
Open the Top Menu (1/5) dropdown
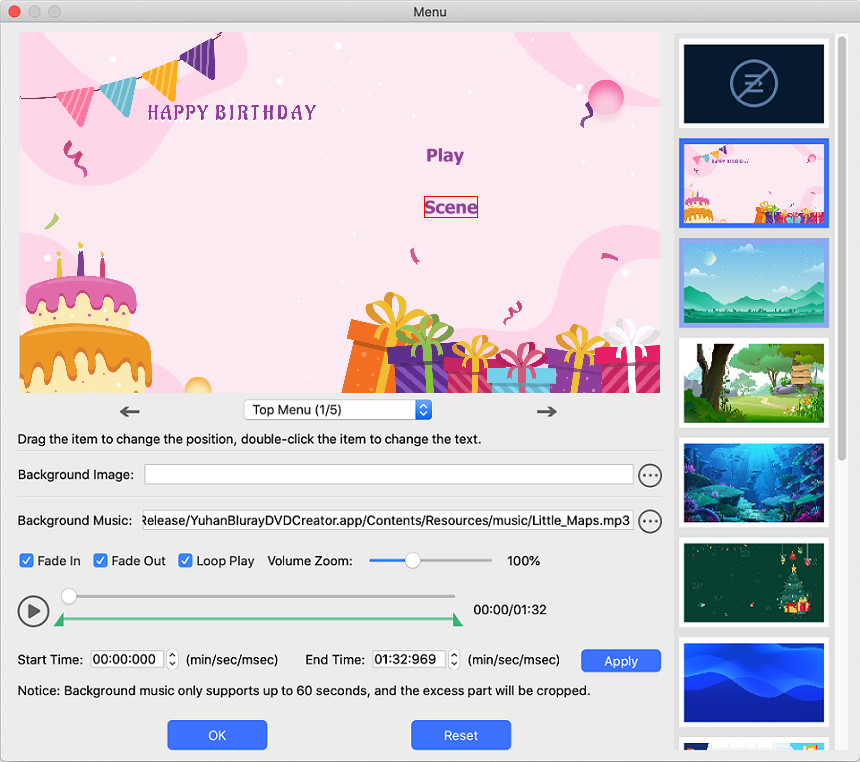338,410
